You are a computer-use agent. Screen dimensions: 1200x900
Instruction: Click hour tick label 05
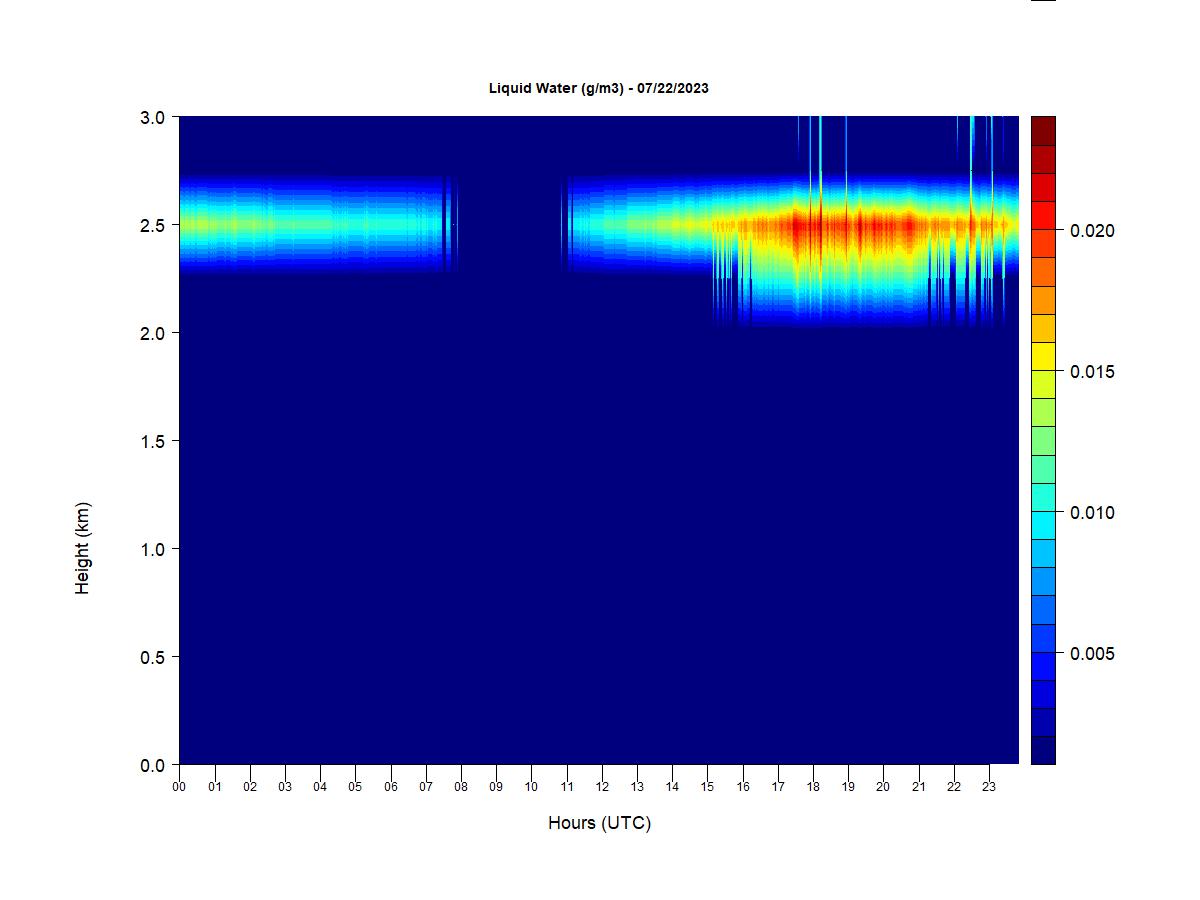355,787
